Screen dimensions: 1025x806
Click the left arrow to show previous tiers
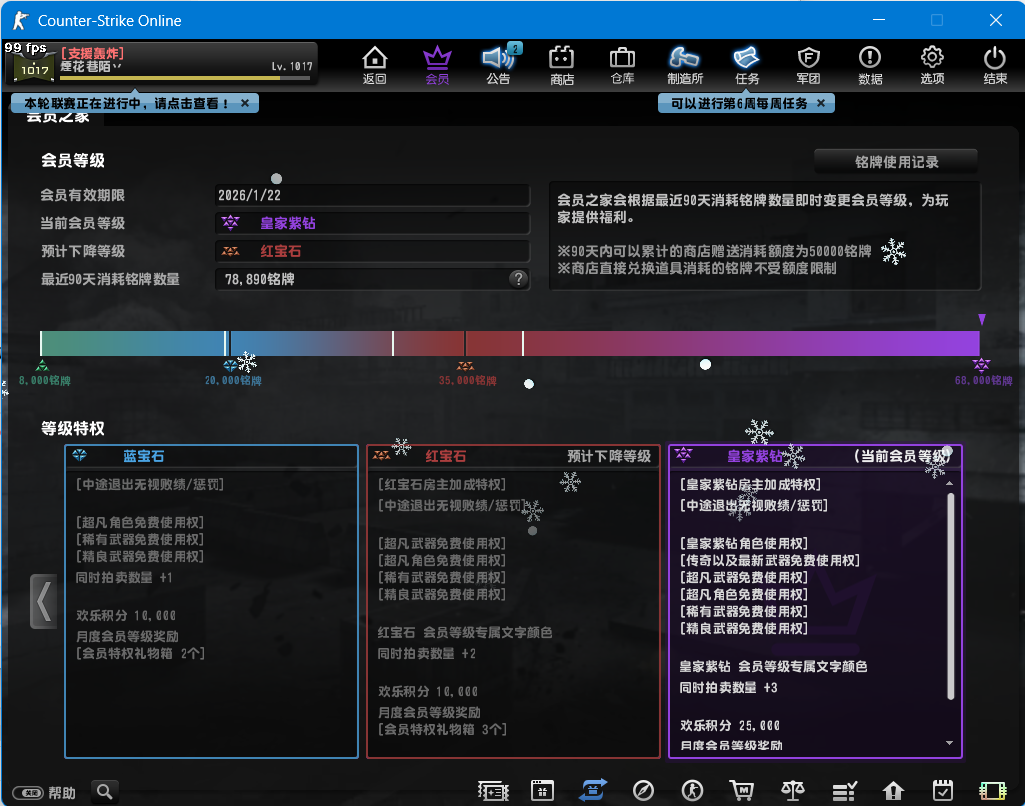(x=43, y=601)
